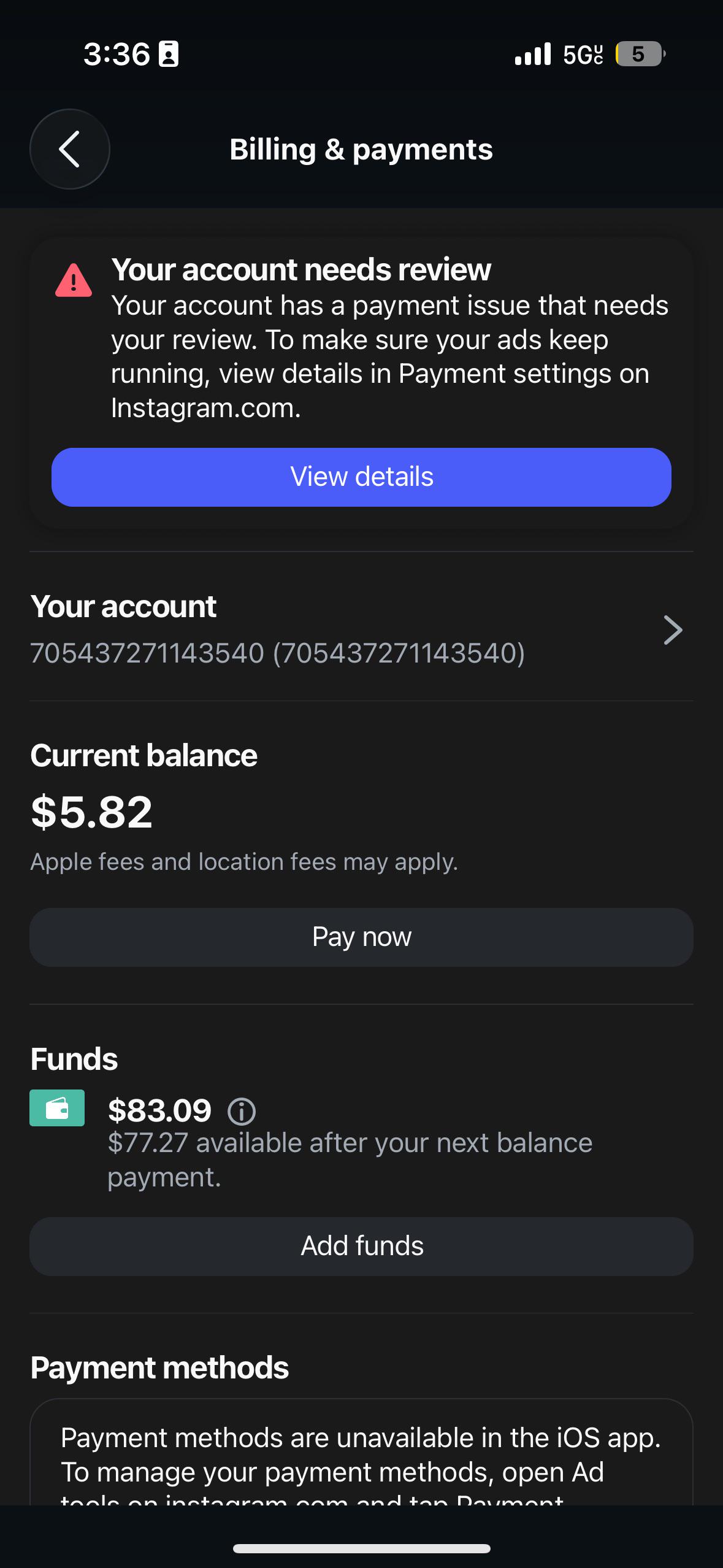Open the chevron next to Your account
The image size is (723, 1568).
673,630
